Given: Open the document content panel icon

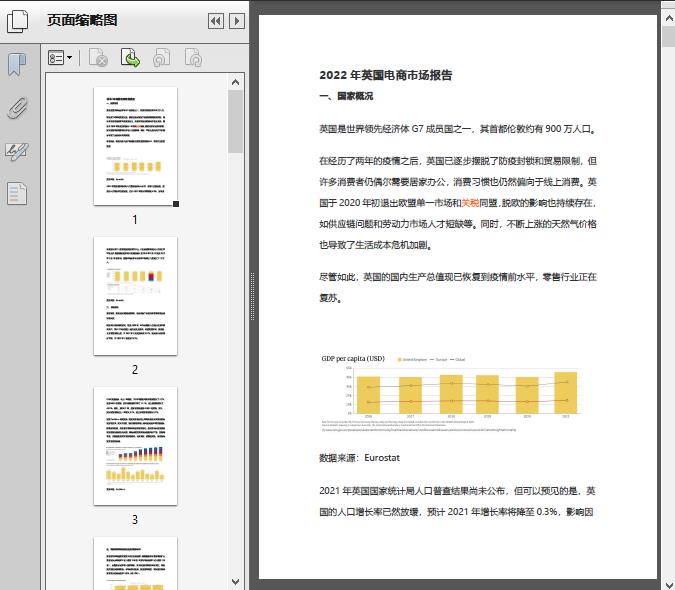Looking at the screenshot, I should point(18,193).
